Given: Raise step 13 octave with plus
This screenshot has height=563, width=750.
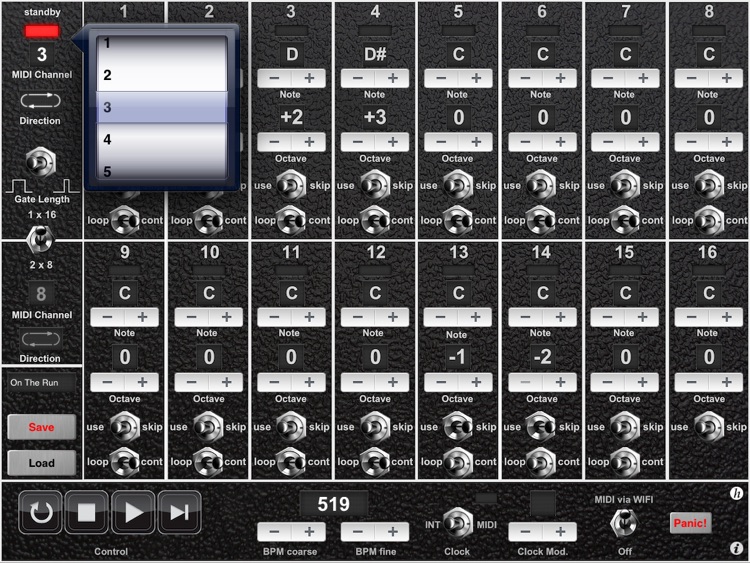Looking at the screenshot, I should pyautogui.click(x=476, y=382).
